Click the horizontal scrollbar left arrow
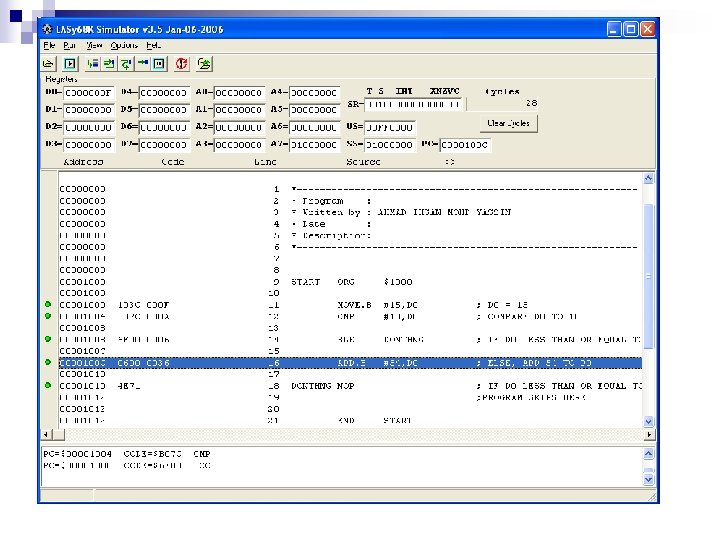The height and width of the screenshot is (540, 720). pos(46,434)
